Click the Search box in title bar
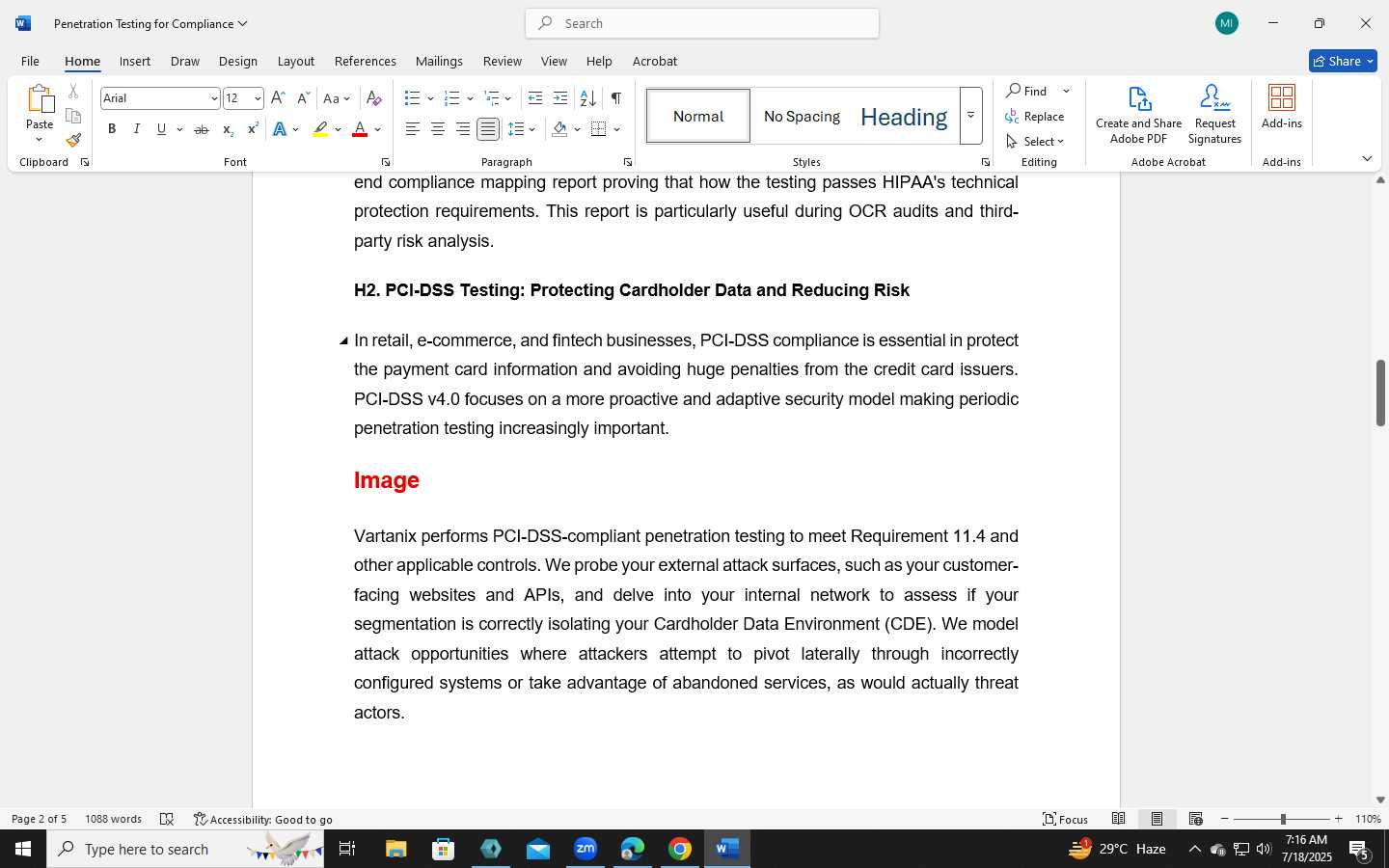 tap(702, 23)
